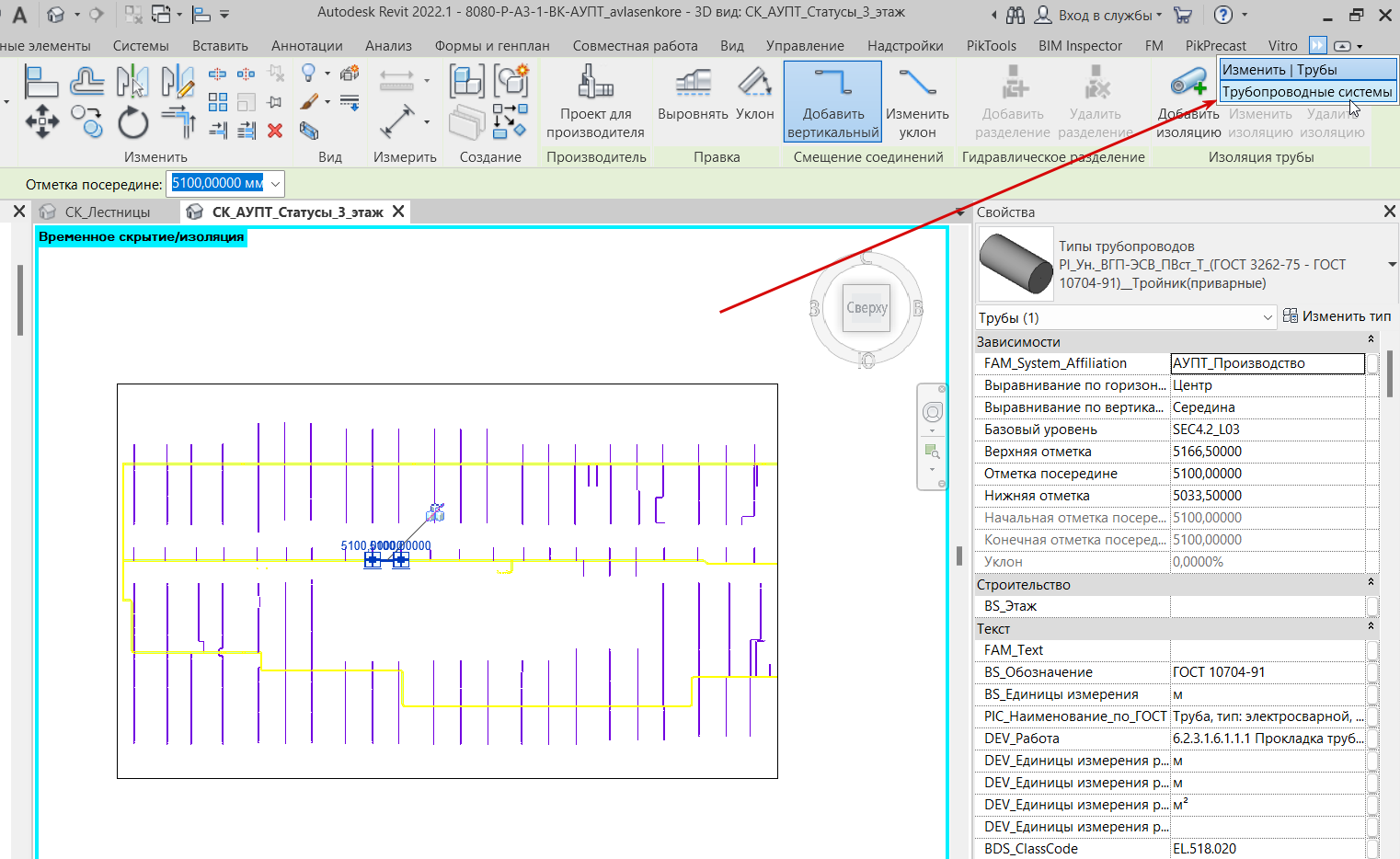This screenshot has height=859, width=1400.
Task: Click the Изменить тип button
Action: (1337, 316)
